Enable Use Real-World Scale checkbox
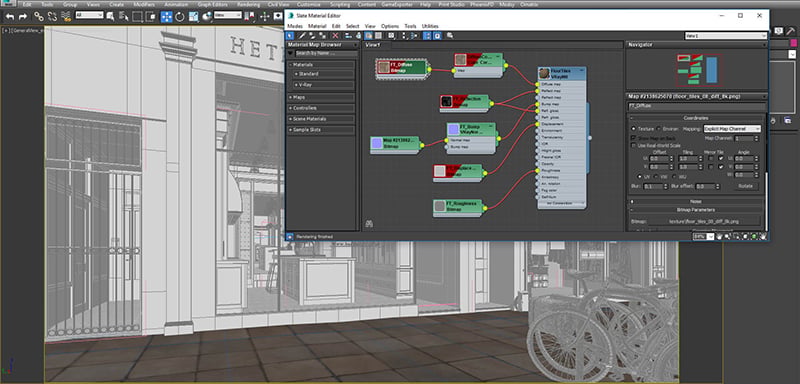Screen dimensions: 800x384 [633, 145]
